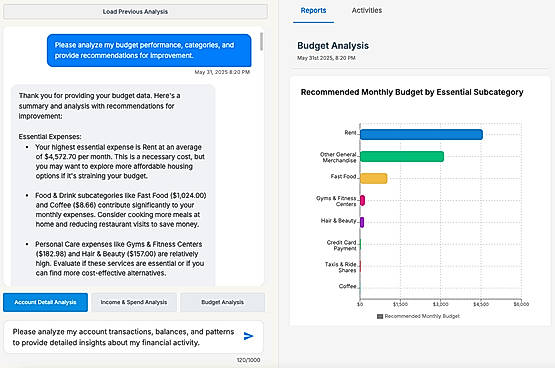Viewport: 555px width, 368px height.
Task: Click the bullet about Rent at $4,572.70
Action: pyautogui.click(x=120, y=161)
